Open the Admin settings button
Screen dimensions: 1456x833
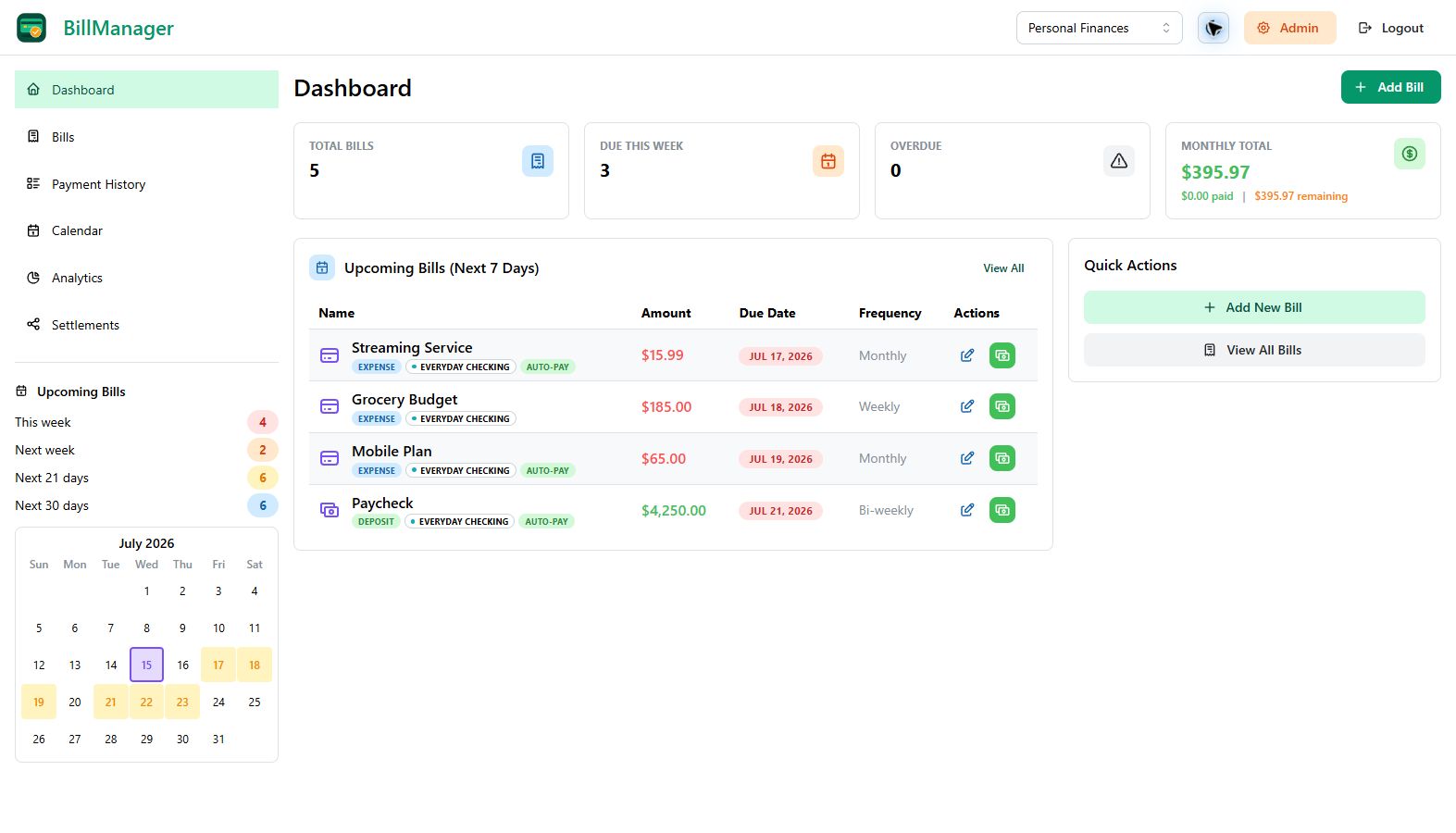click(x=1289, y=28)
